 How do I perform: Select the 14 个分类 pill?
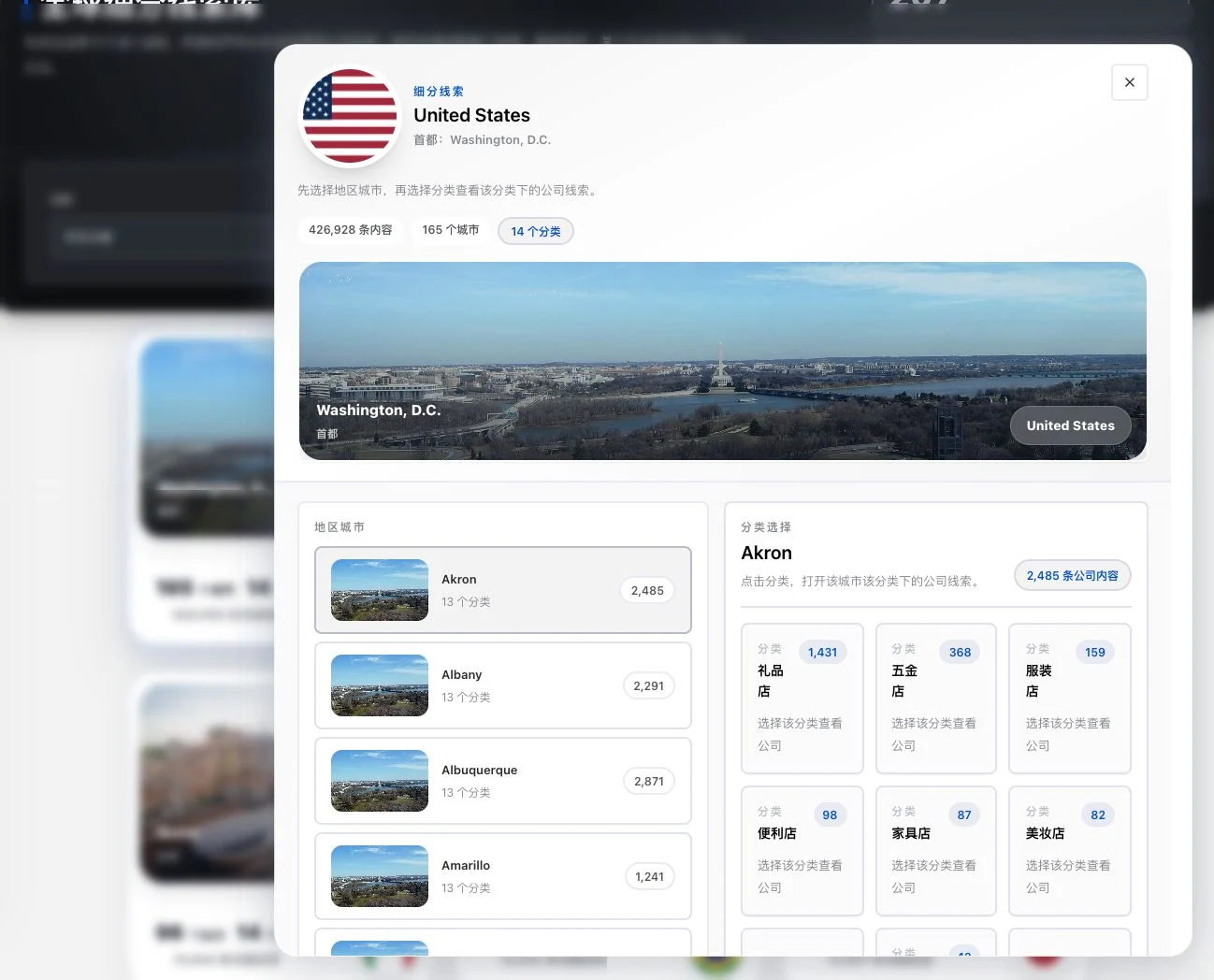tap(536, 231)
